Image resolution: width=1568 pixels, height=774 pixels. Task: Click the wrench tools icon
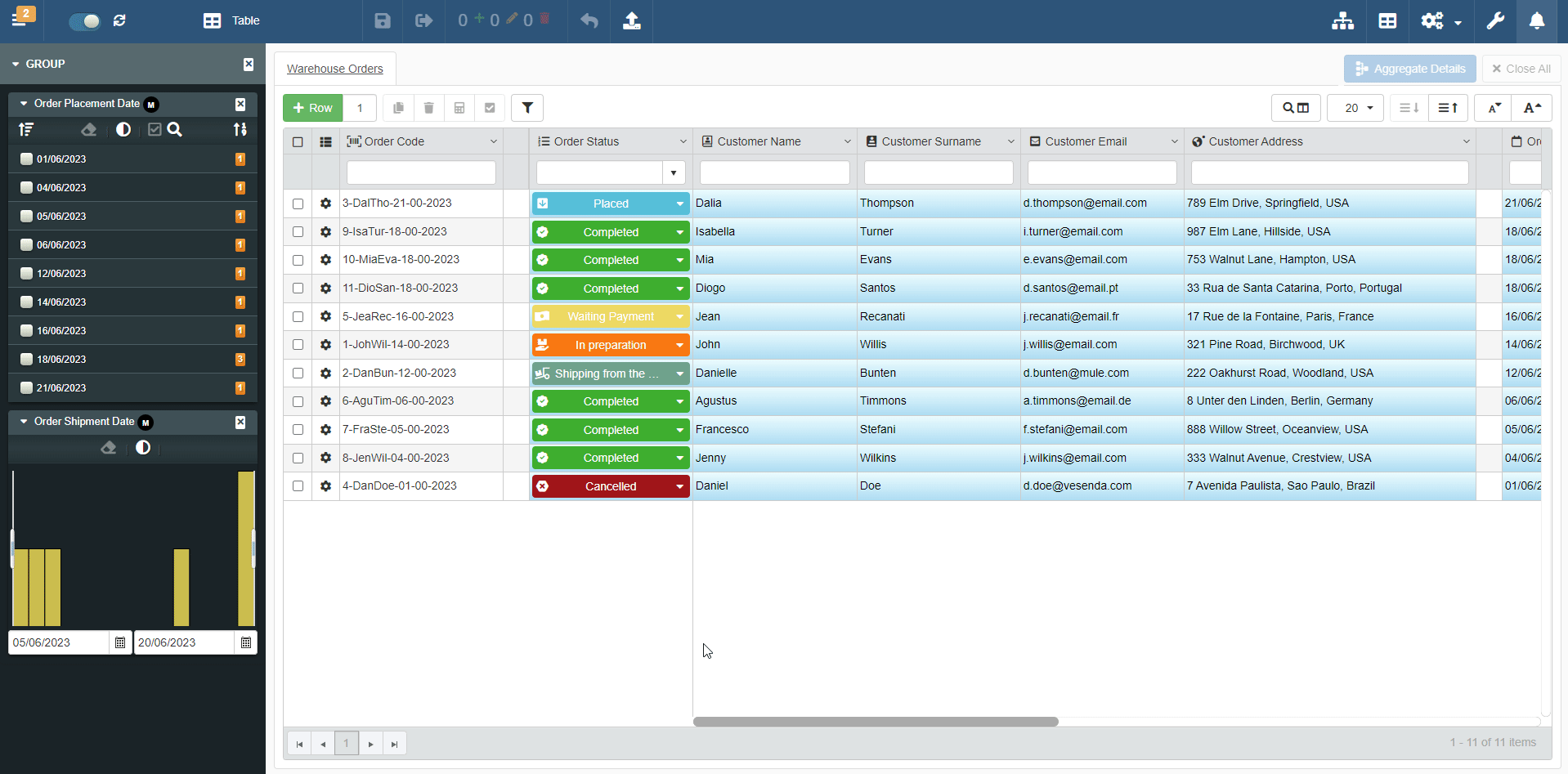(1495, 21)
